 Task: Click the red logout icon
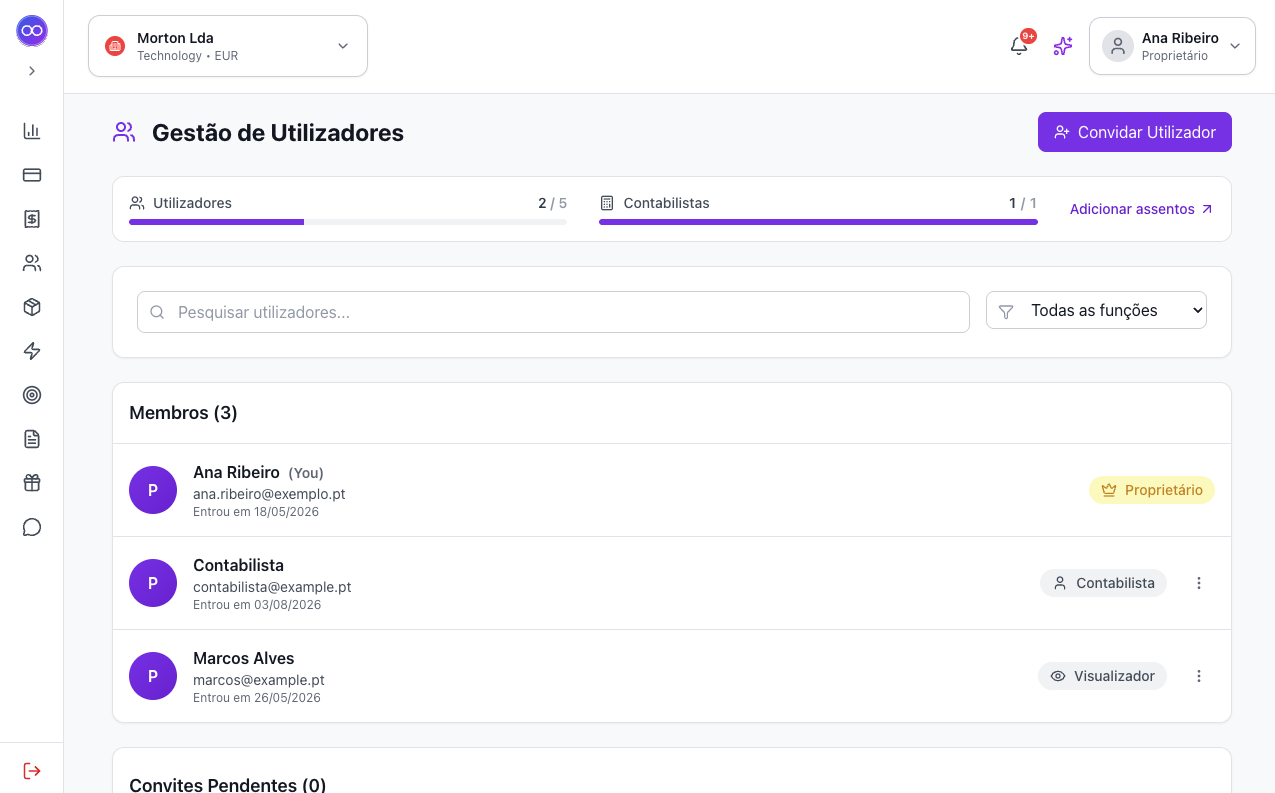(32, 771)
